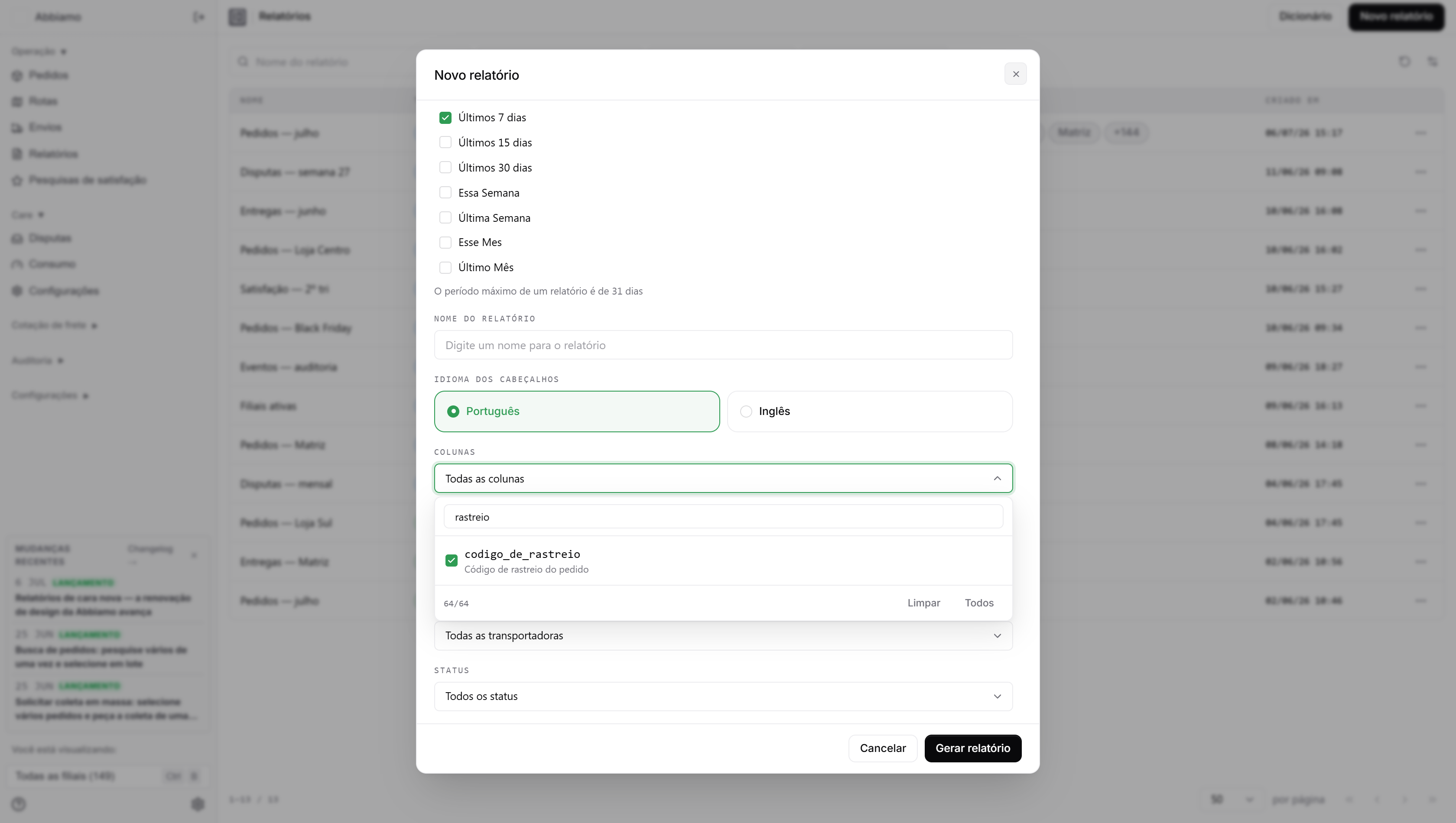Click the column search field with rastreio
Image resolution: width=1456 pixels, height=823 pixels.
tap(723, 517)
